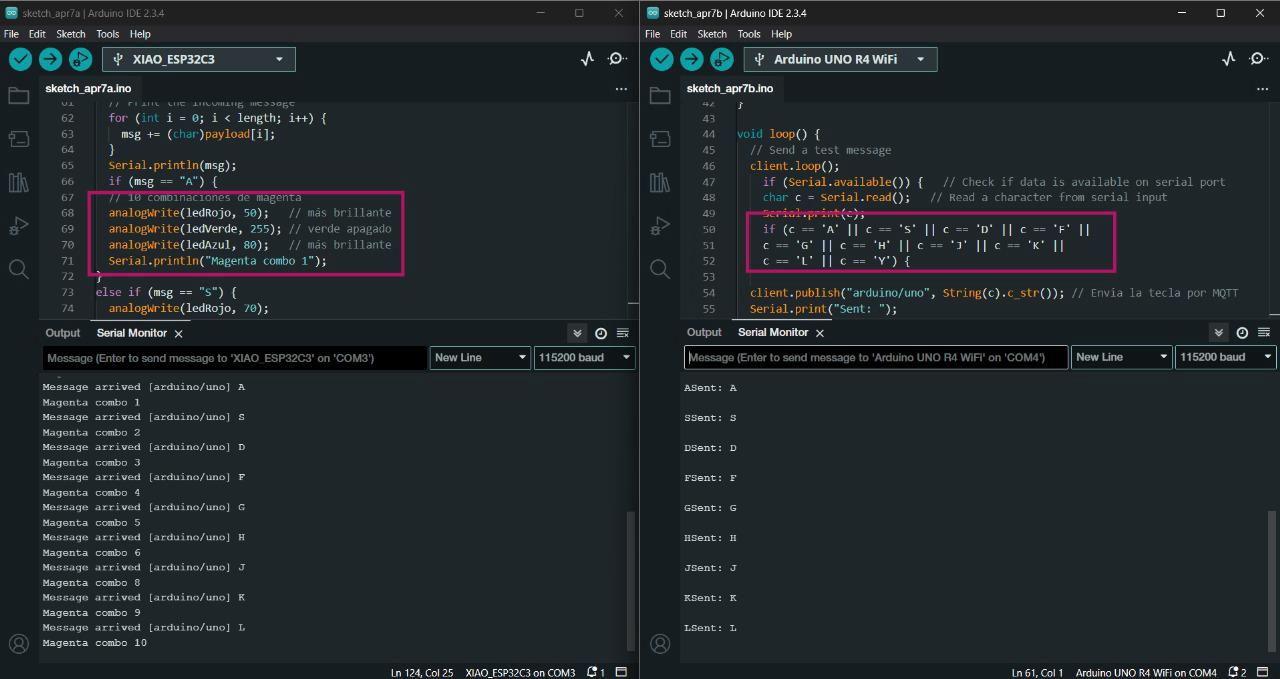
Task: Open Boards Manager in right window sidebar
Action: click(x=660, y=139)
